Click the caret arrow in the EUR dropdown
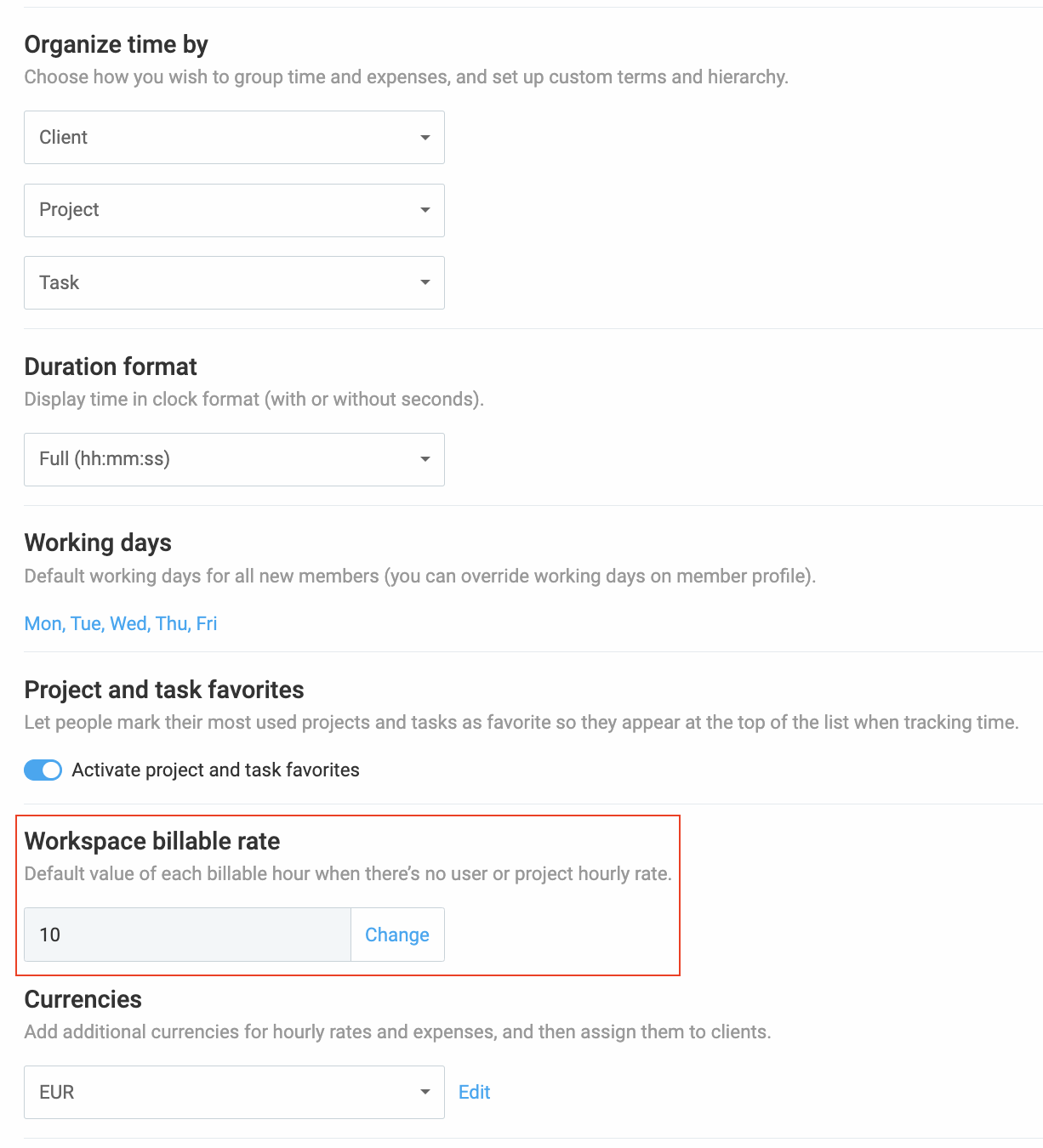Screen dimensions: 1043x1148 425,1092
